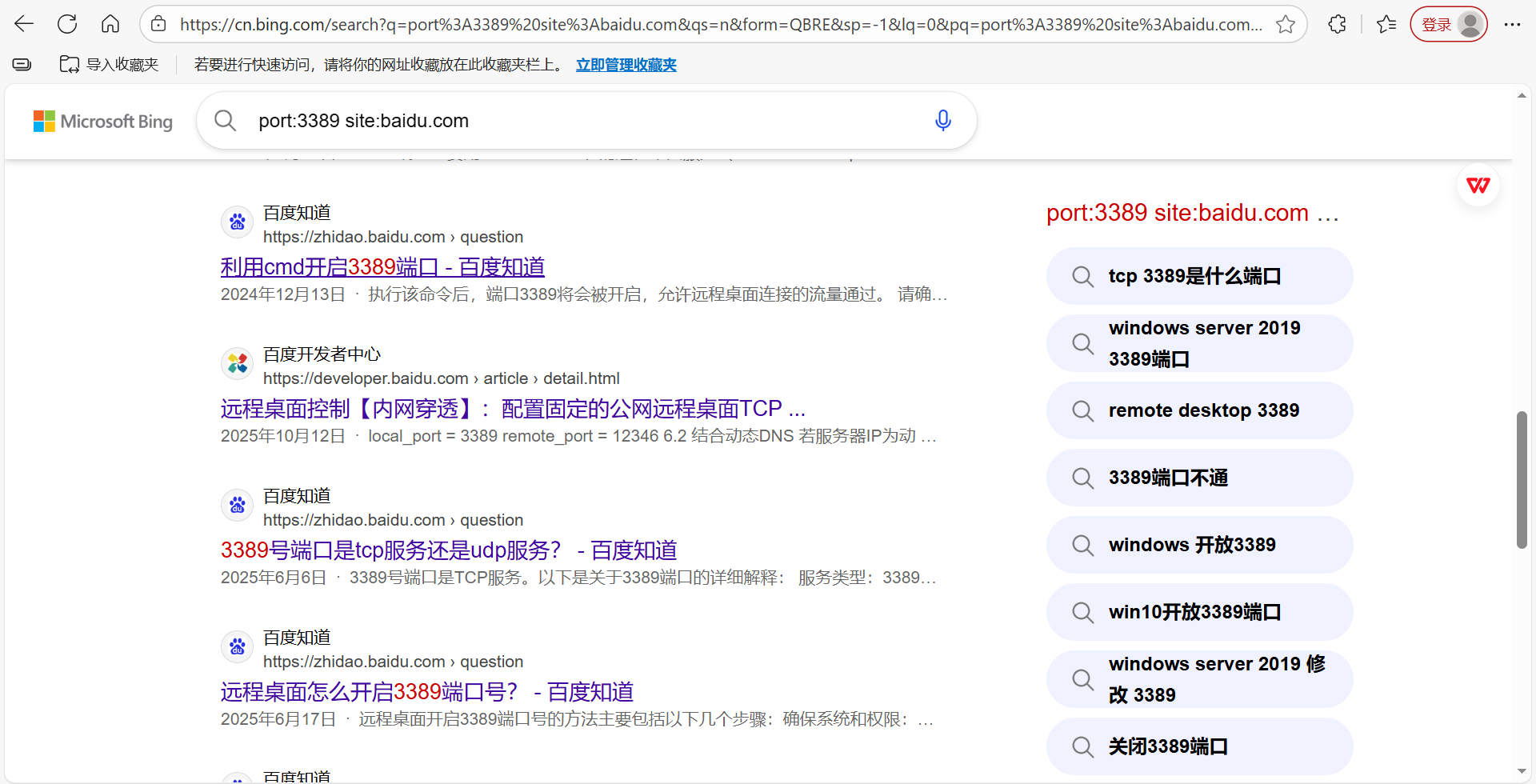Click the snippet dated 2025年6月6日
This screenshot has height=784, width=1536.
578,578
